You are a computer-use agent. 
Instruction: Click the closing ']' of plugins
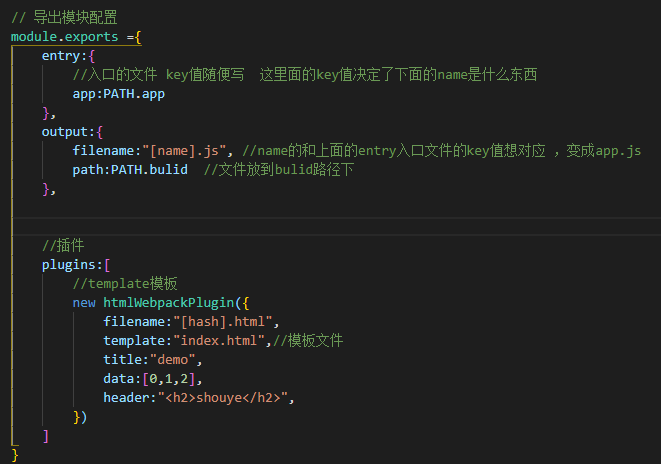pyautogui.click(x=46, y=436)
